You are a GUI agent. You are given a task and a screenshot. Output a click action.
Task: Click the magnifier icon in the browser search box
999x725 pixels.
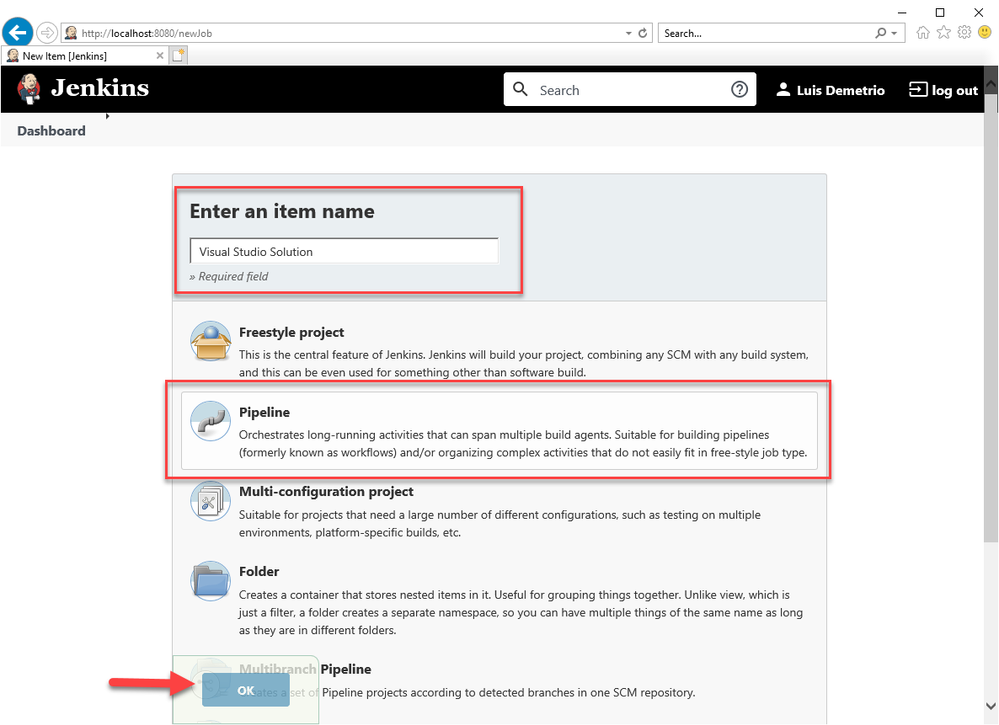[x=880, y=33]
